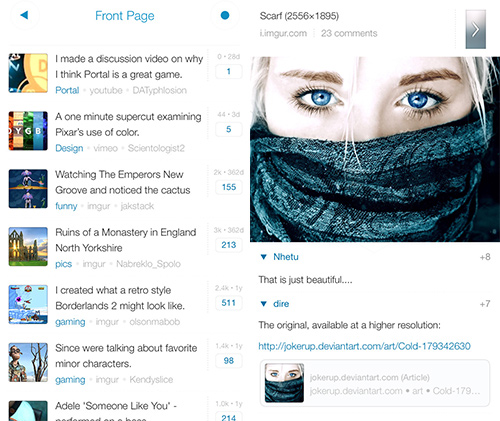Open the '23 comments' label

[349, 33]
